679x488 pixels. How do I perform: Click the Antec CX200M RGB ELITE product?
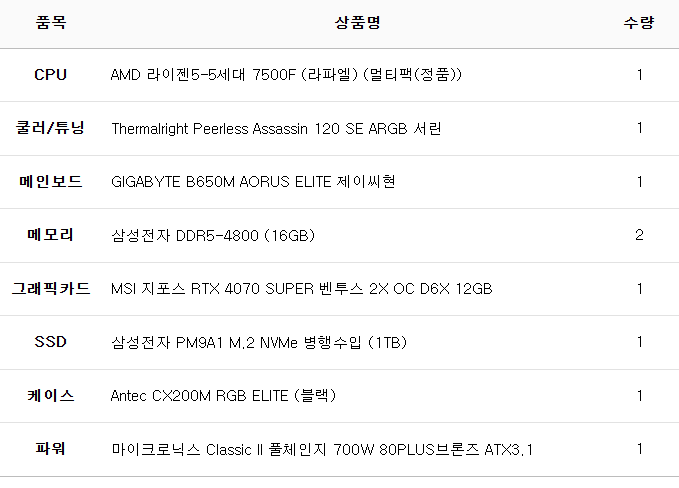coord(223,396)
